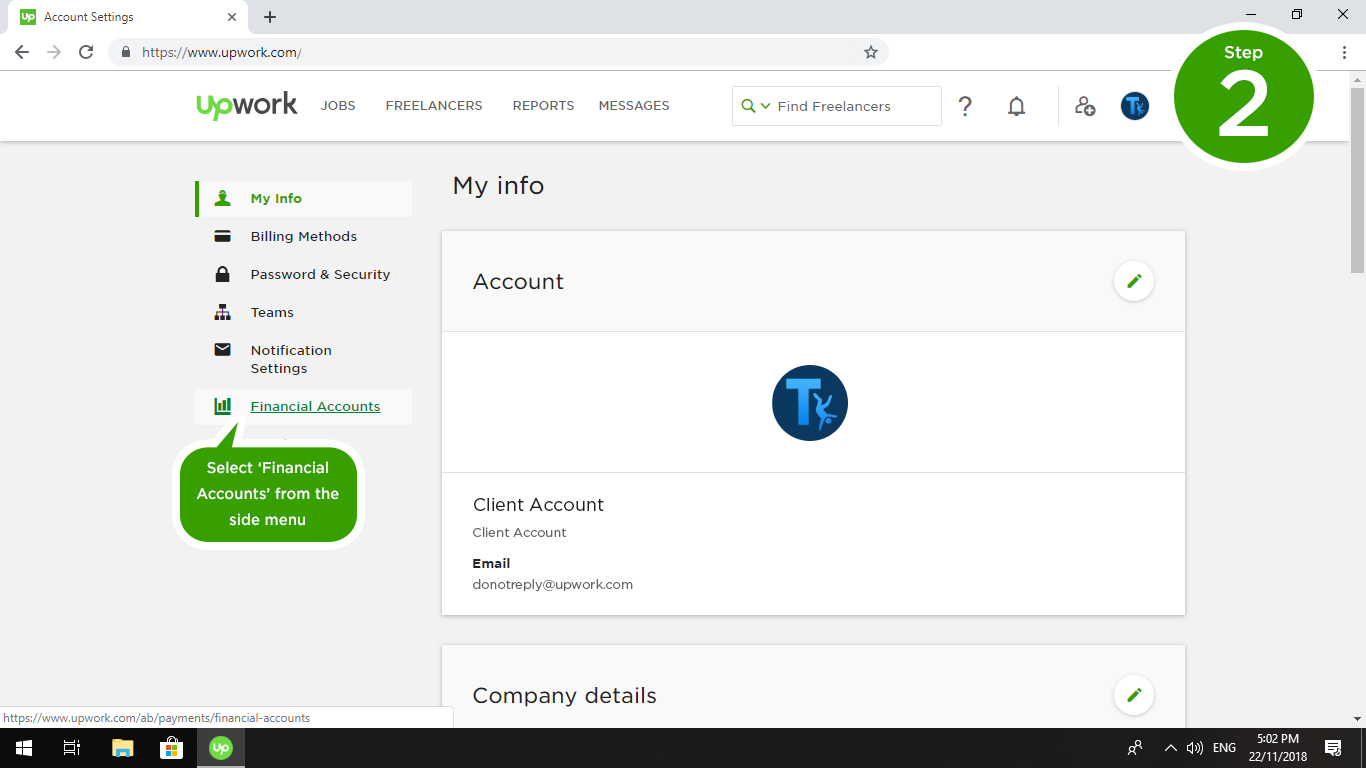This screenshot has width=1366, height=768.
Task: Open Password & Security settings
Action: (320, 275)
